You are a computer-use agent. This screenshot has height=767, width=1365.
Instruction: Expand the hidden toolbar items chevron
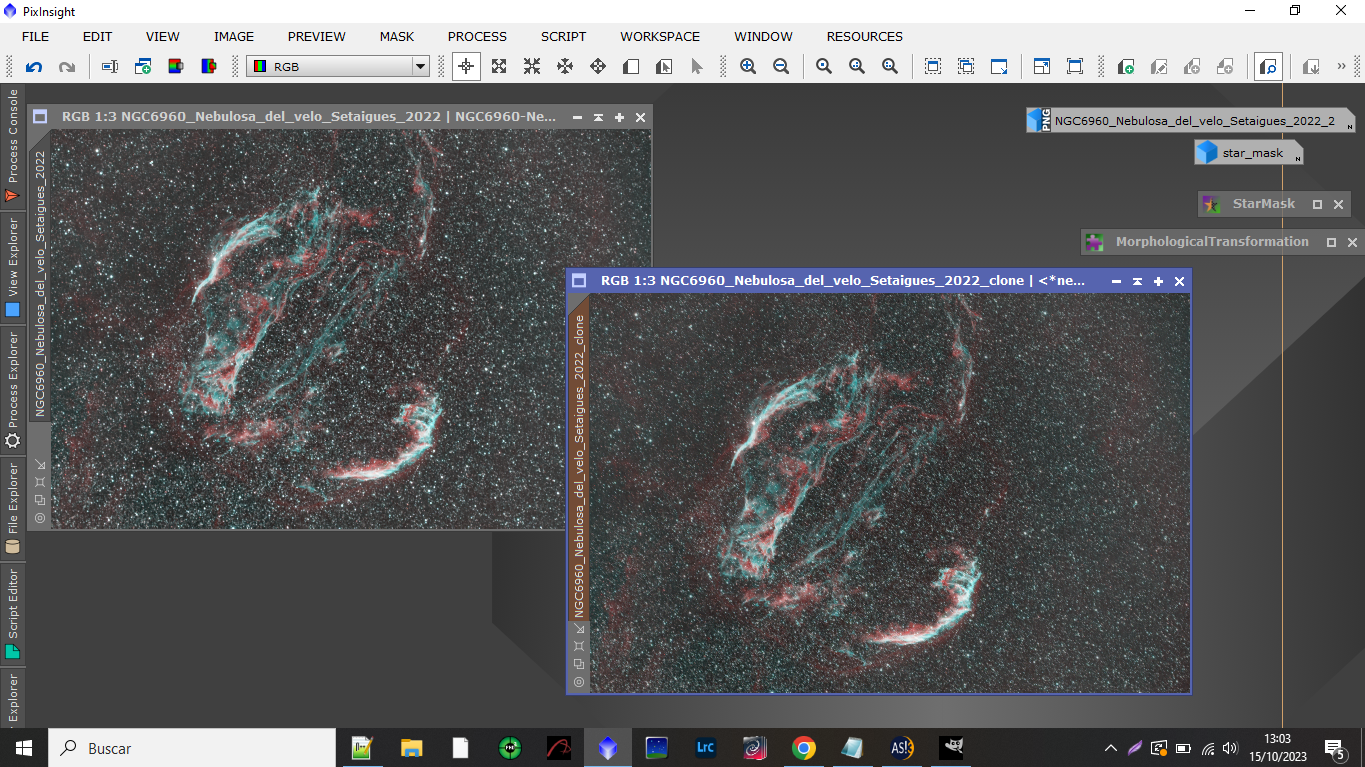pos(1341,66)
